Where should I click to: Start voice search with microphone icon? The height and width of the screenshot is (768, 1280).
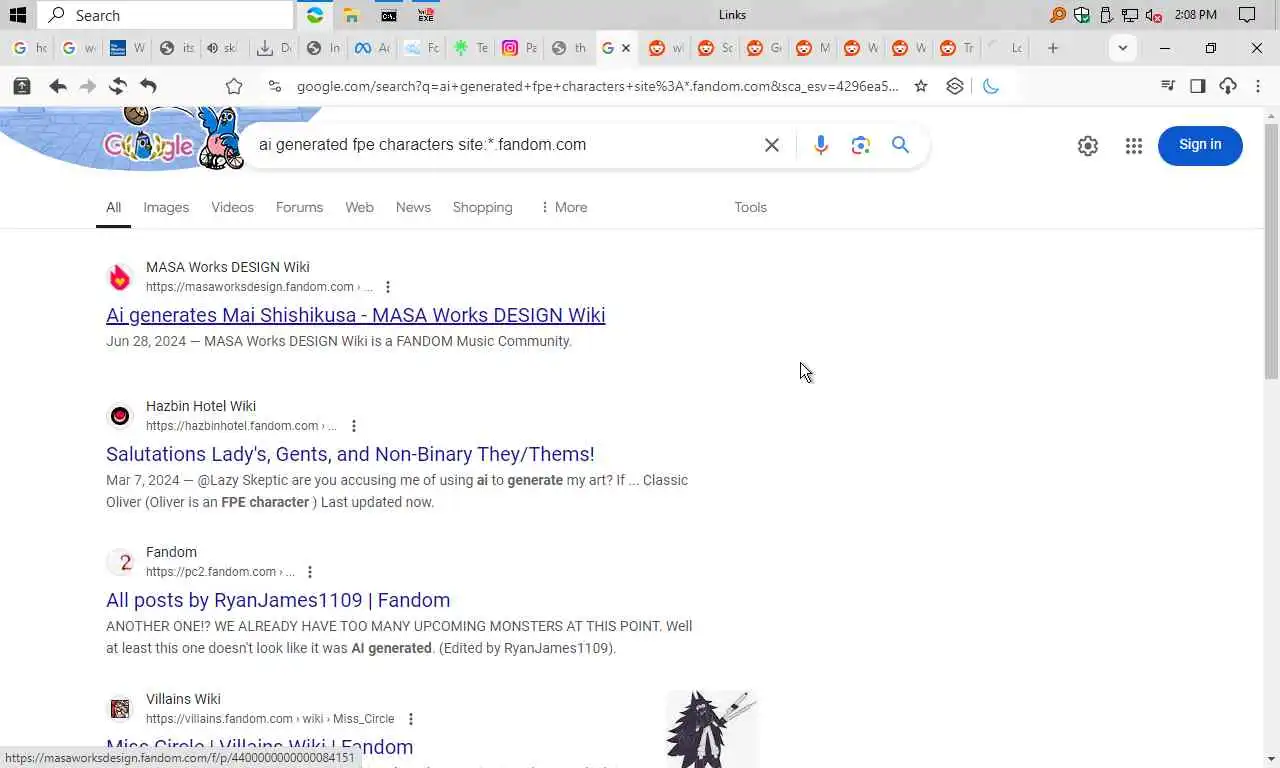click(821, 145)
